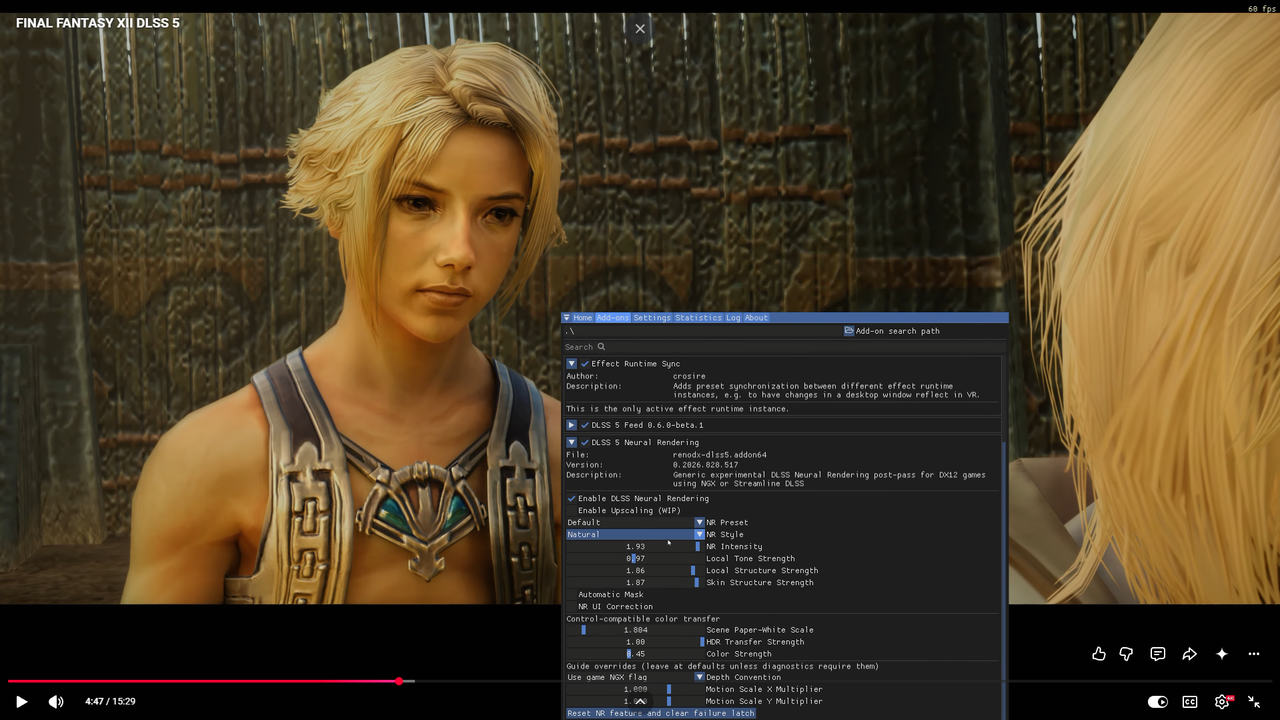
Task: Open more actions three-dot menu
Action: (1254, 654)
